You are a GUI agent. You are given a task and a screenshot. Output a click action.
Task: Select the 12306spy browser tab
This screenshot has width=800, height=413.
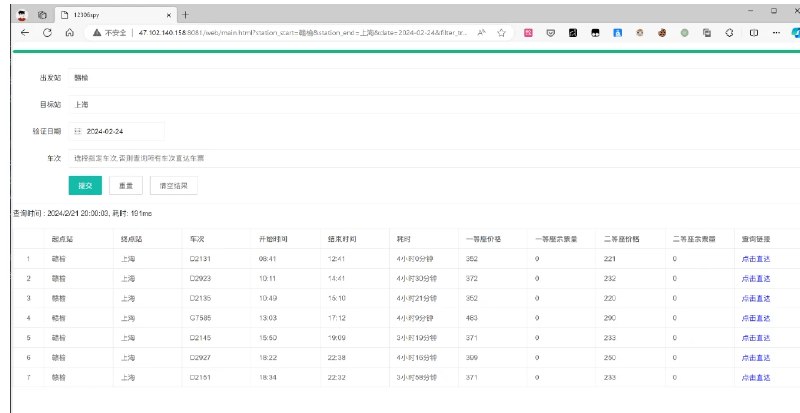pyautogui.click(x=110, y=14)
